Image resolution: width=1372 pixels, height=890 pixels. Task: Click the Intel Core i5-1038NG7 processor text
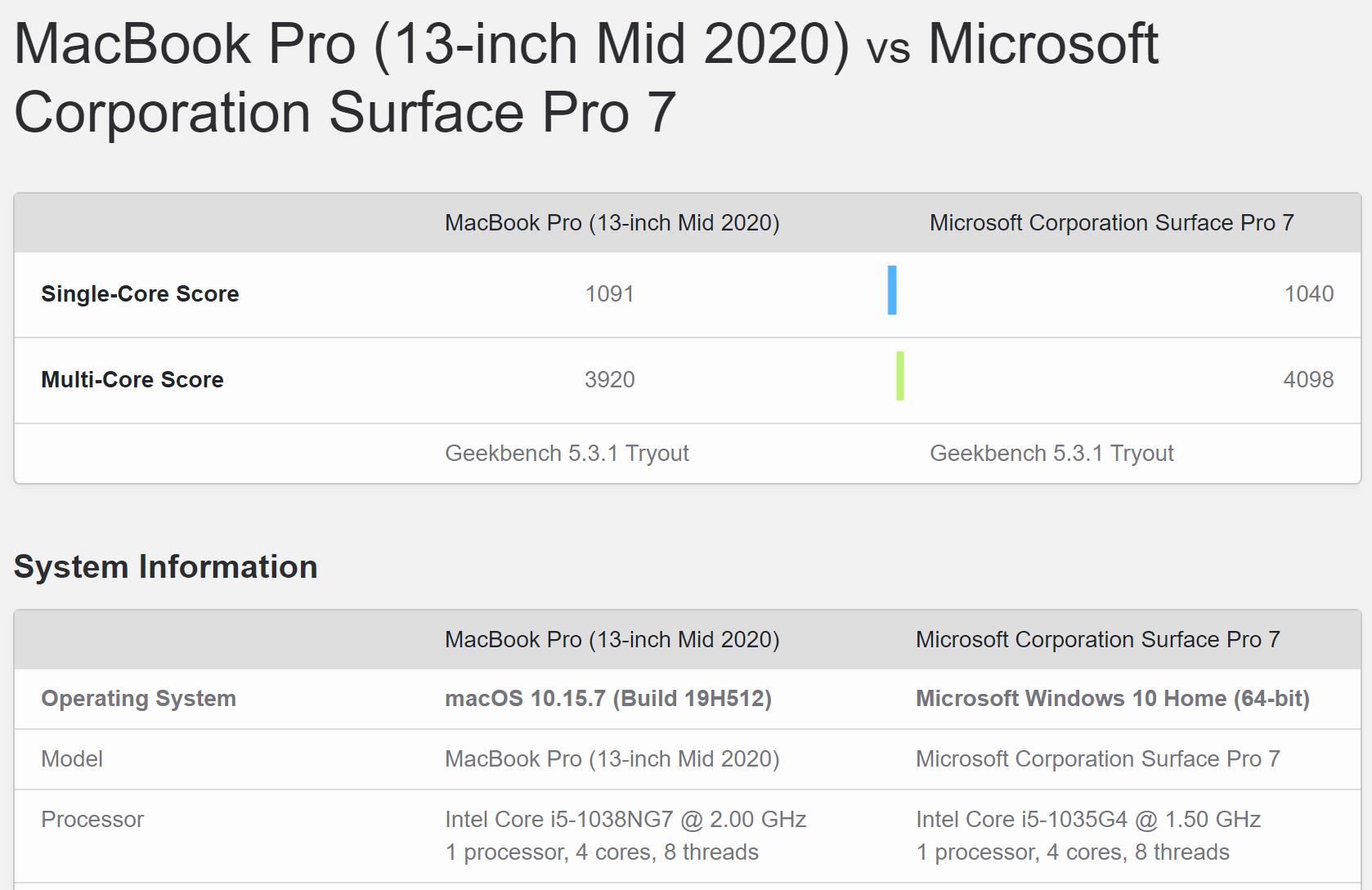pyautogui.click(x=625, y=820)
